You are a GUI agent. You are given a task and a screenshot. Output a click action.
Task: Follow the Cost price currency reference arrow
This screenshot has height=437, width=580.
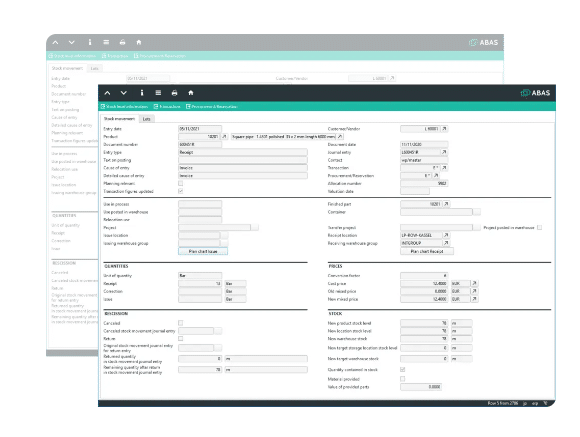[475, 283]
